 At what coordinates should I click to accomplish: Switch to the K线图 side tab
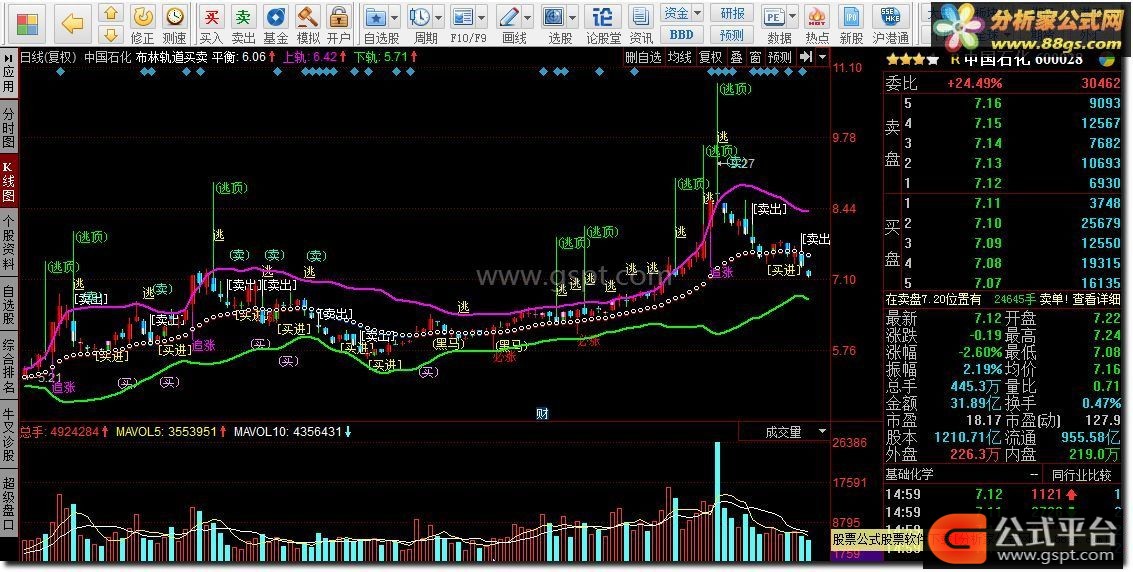[x=8, y=181]
